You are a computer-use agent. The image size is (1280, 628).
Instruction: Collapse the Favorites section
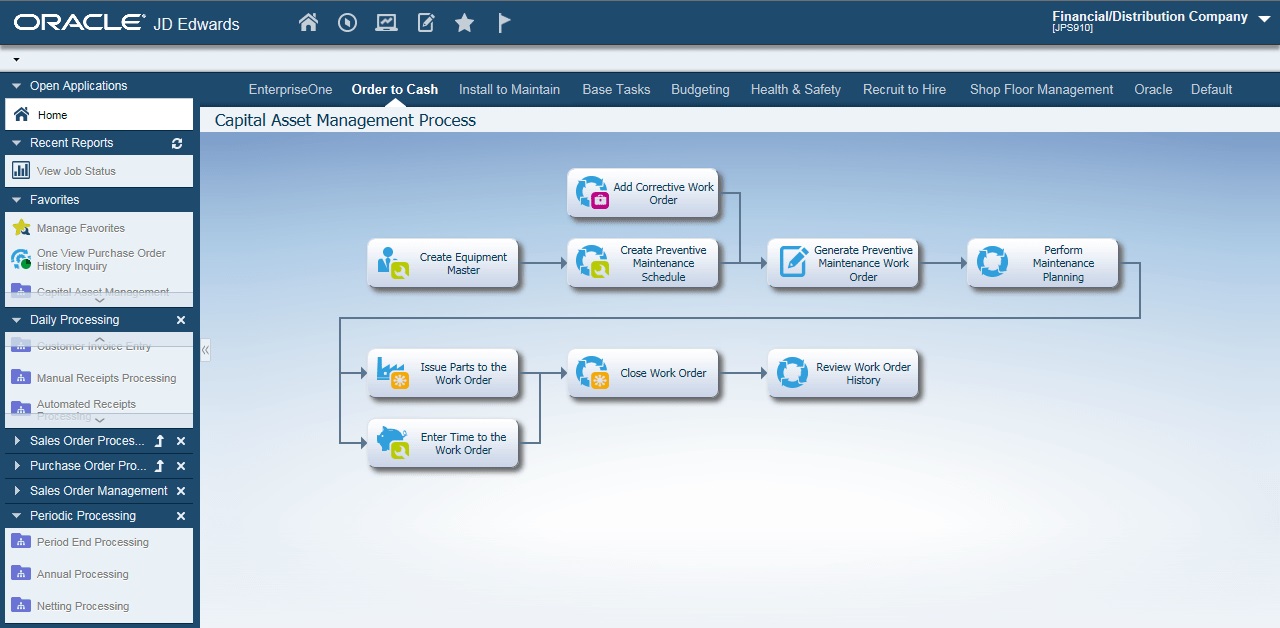click(x=16, y=200)
